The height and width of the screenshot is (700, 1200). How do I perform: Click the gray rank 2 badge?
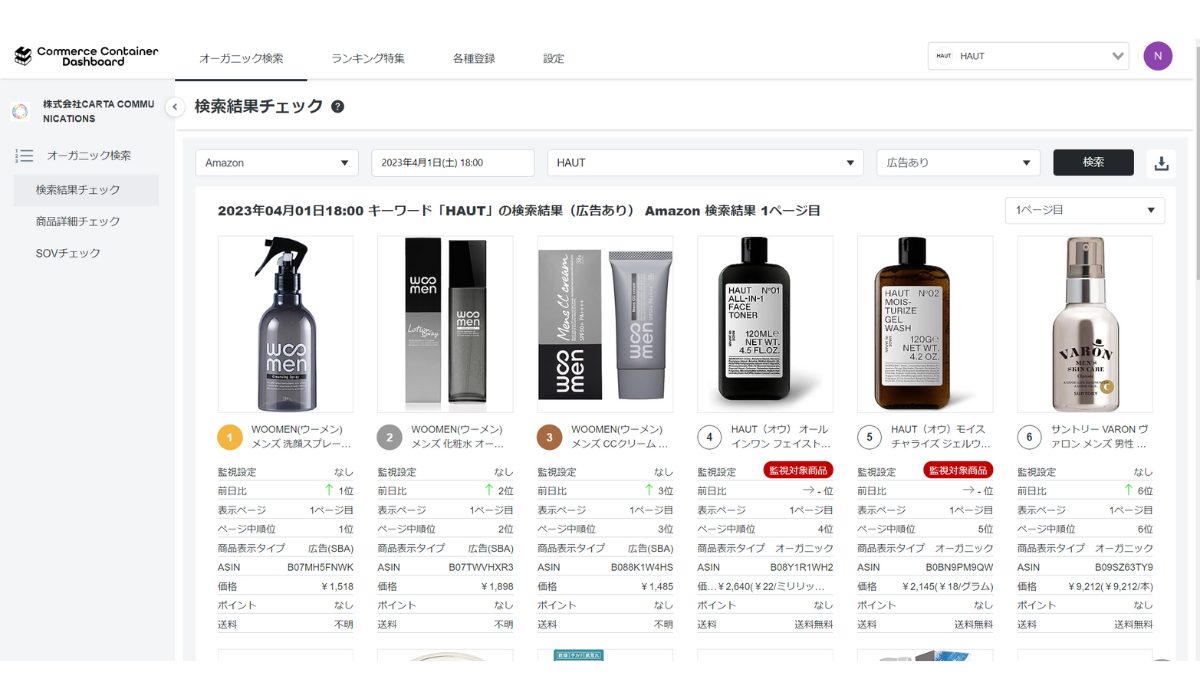[x=390, y=437]
